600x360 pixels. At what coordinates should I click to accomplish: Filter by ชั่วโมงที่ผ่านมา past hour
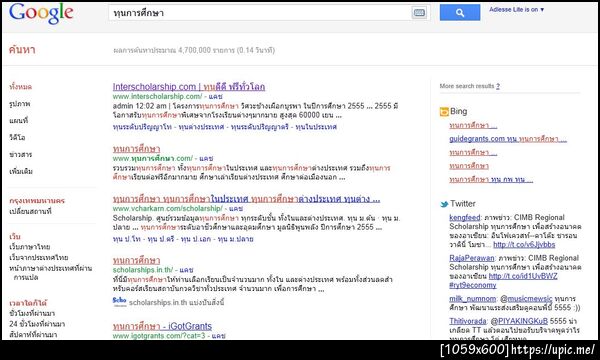[32, 313]
